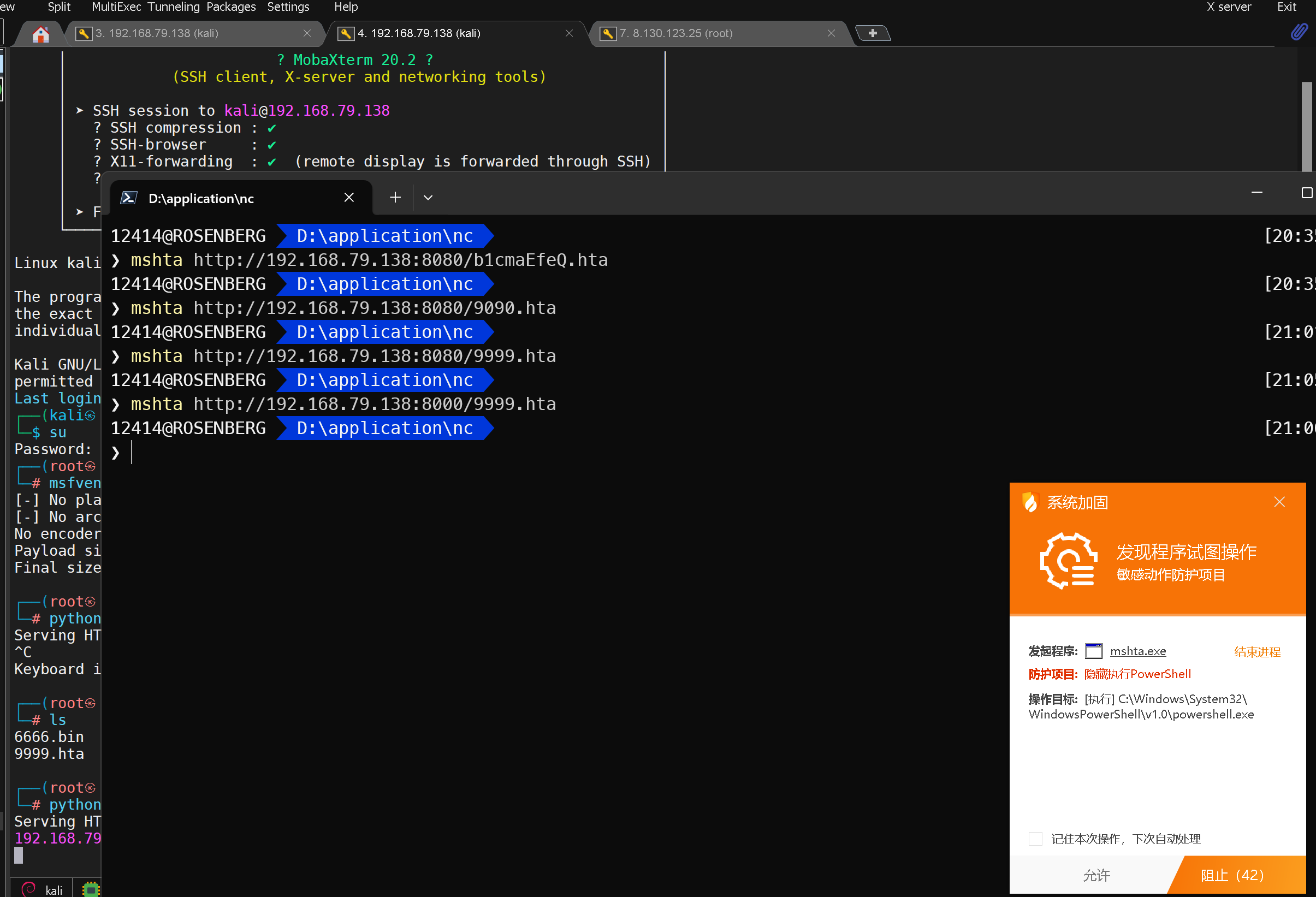Click the MobaXterm home tab icon
The width and height of the screenshot is (1316, 897).
point(41,34)
